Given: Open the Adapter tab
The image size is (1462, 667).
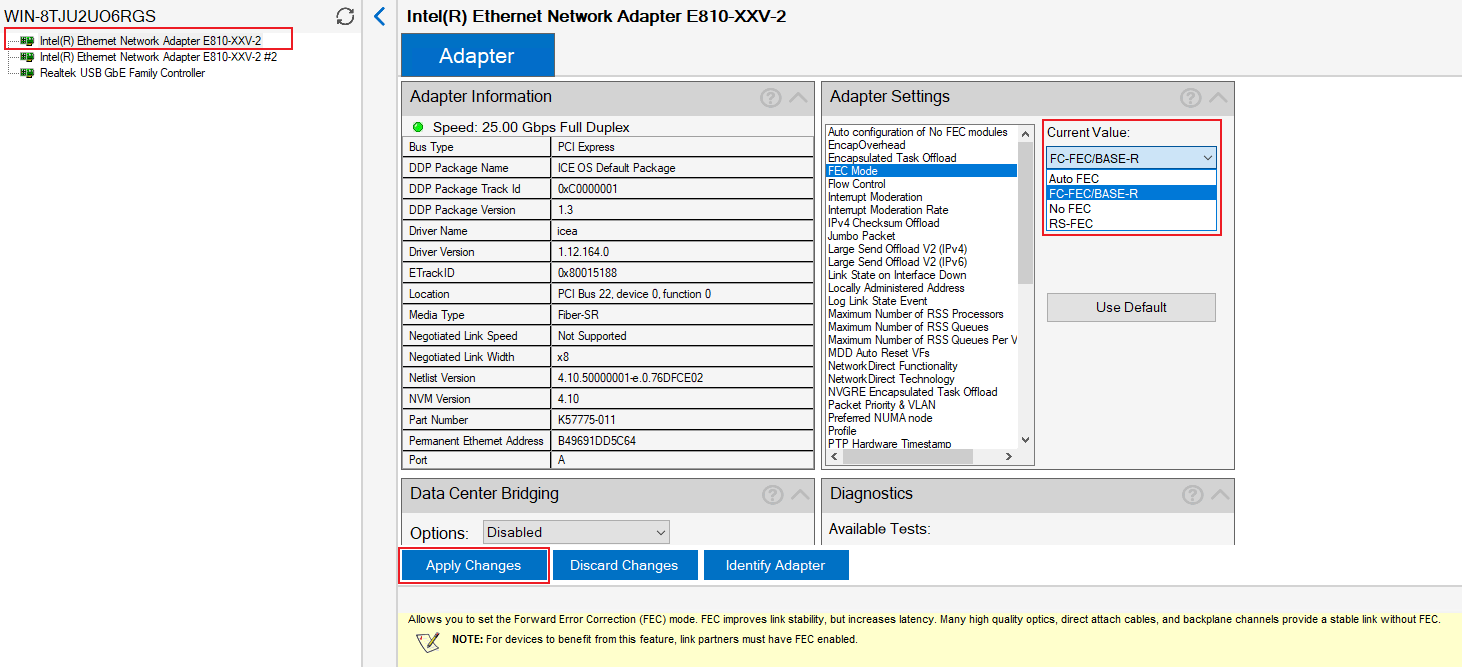Looking at the screenshot, I should click(x=477, y=55).
